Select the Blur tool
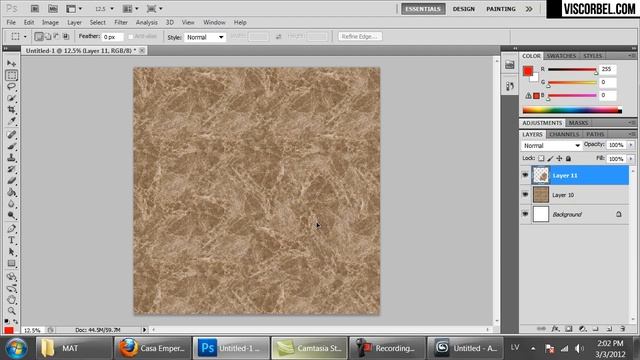640x360 pixels. (11, 204)
